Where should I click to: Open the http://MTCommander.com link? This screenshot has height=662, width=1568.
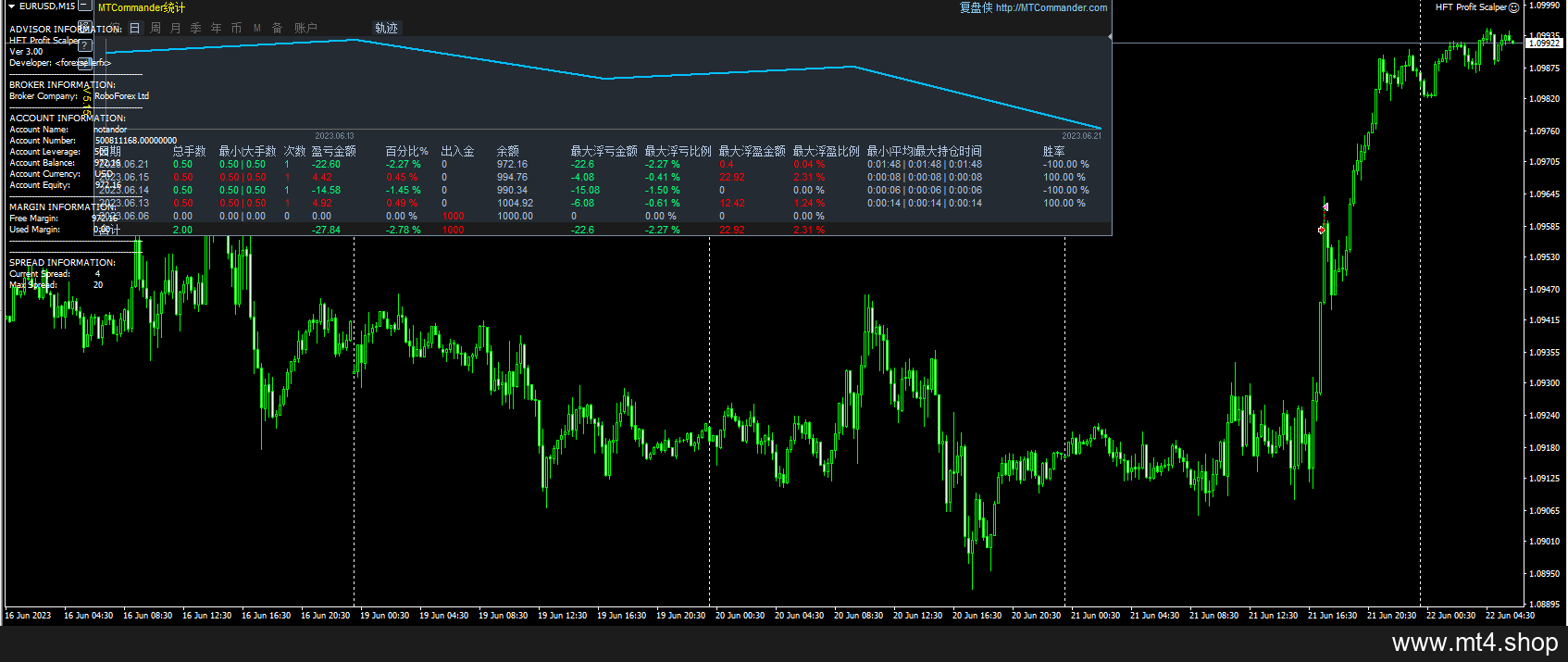1052,7
